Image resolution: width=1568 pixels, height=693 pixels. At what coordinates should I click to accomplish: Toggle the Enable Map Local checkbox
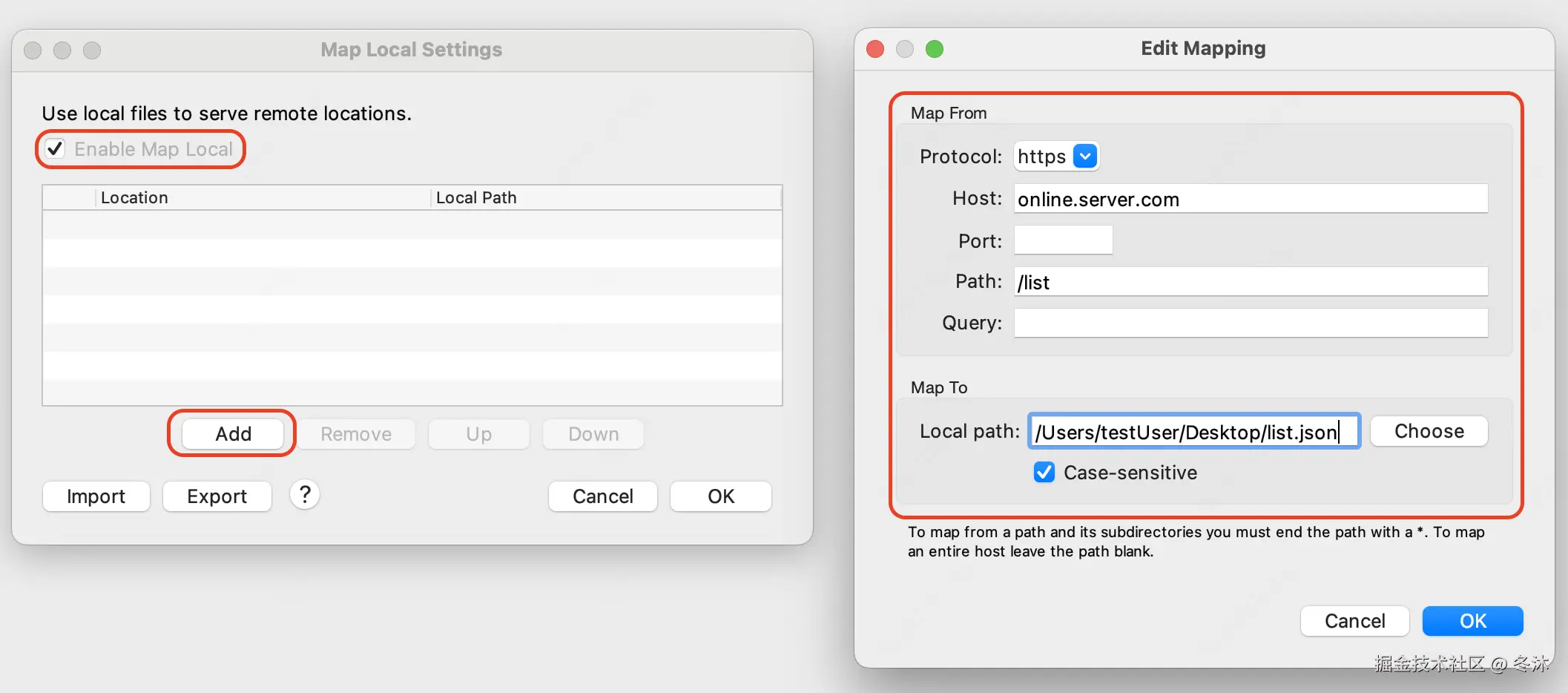(x=56, y=149)
